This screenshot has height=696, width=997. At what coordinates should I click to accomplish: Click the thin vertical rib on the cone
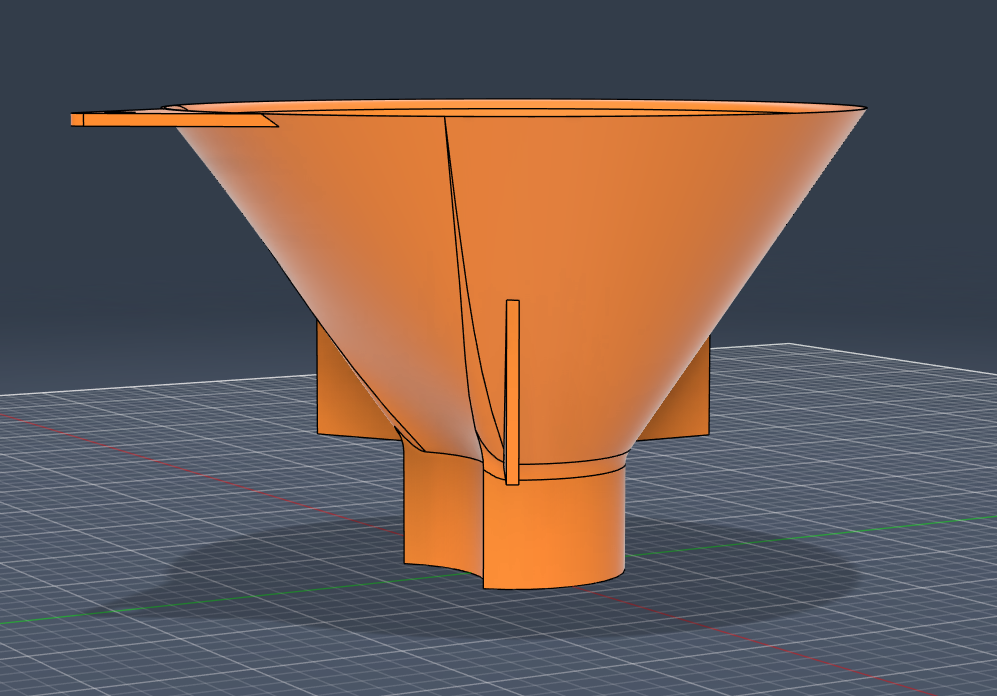[x=512, y=392]
